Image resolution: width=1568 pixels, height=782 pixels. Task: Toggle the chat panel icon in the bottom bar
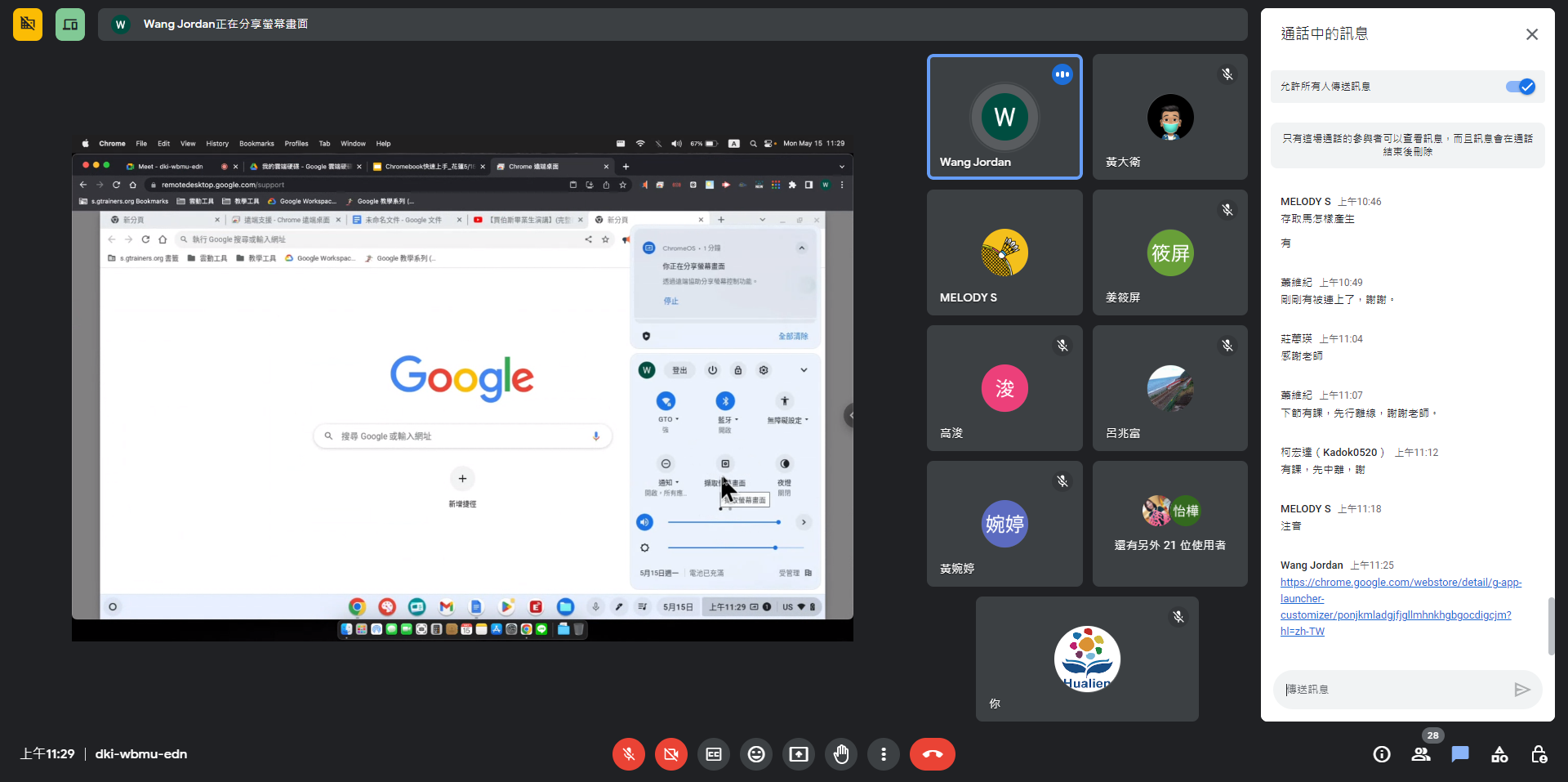coord(1460,754)
